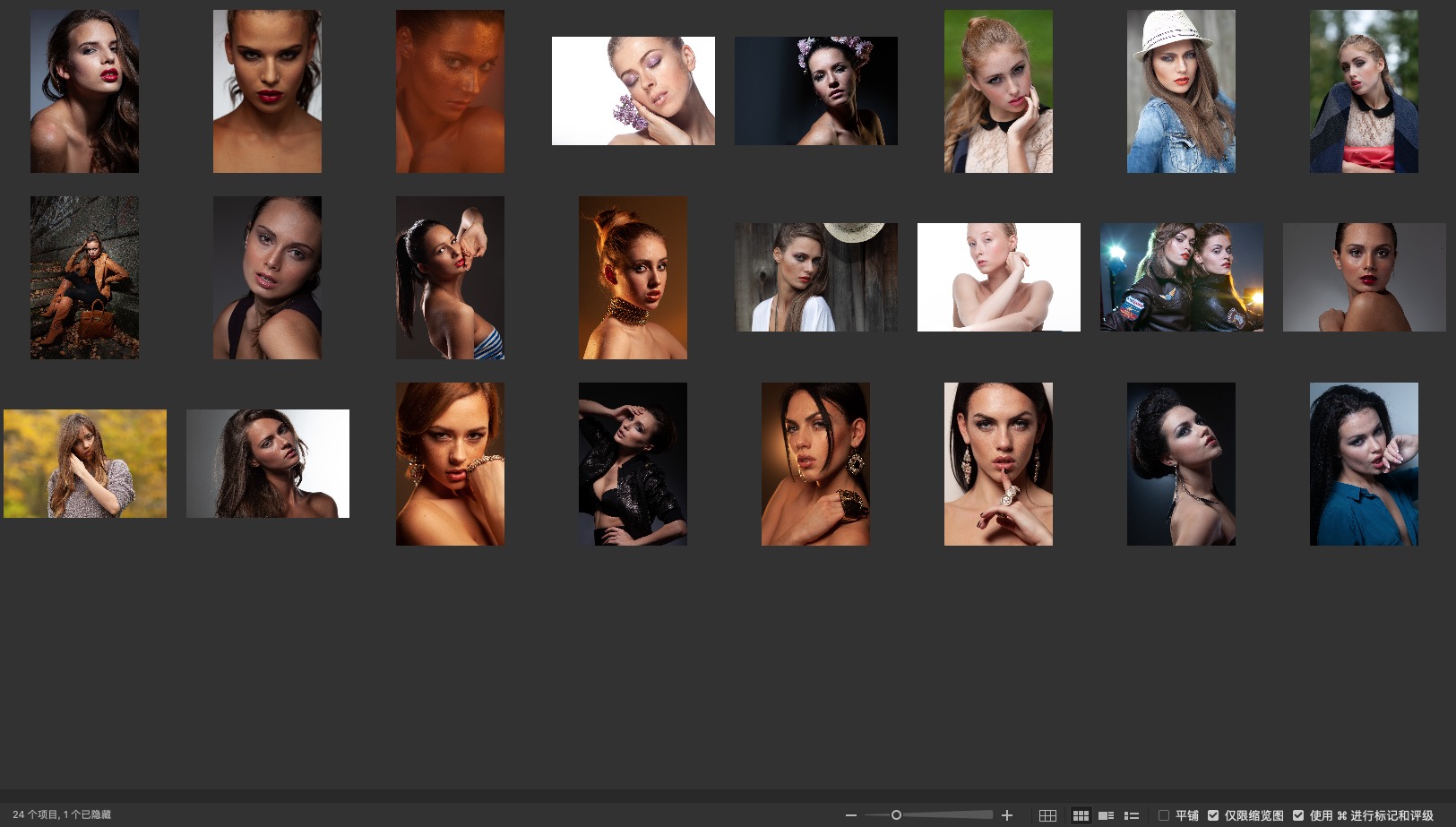Select woman posing in black leather jacket
This screenshot has height=827, width=1456.
click(633, 464)
